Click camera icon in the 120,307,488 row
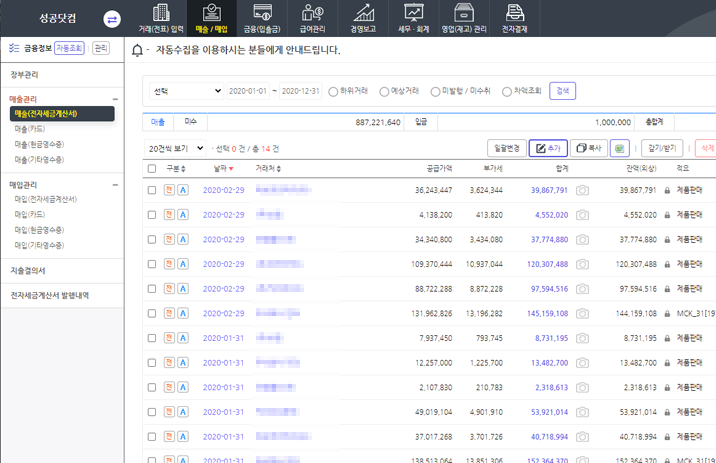The height and width of the screenshot is (463, 716). point(582,264)
